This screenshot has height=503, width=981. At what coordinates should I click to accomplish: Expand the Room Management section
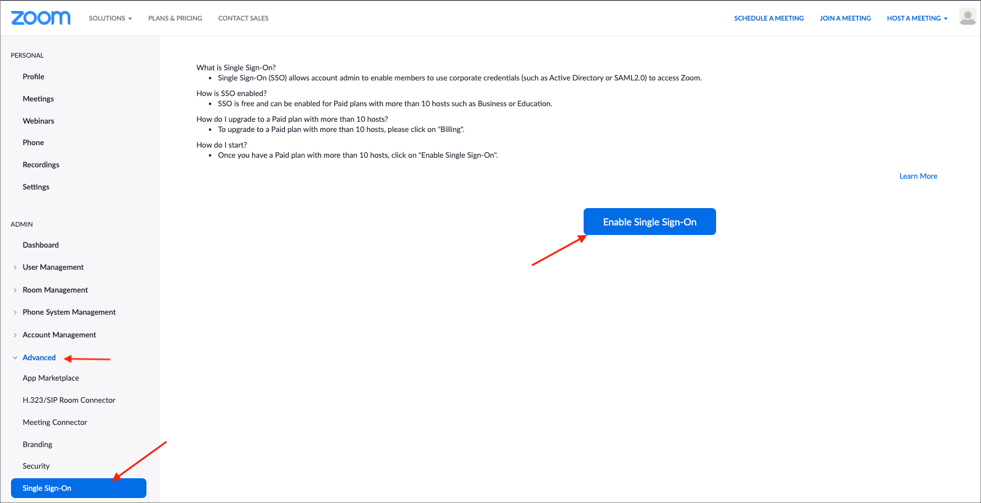coord(55,290)
